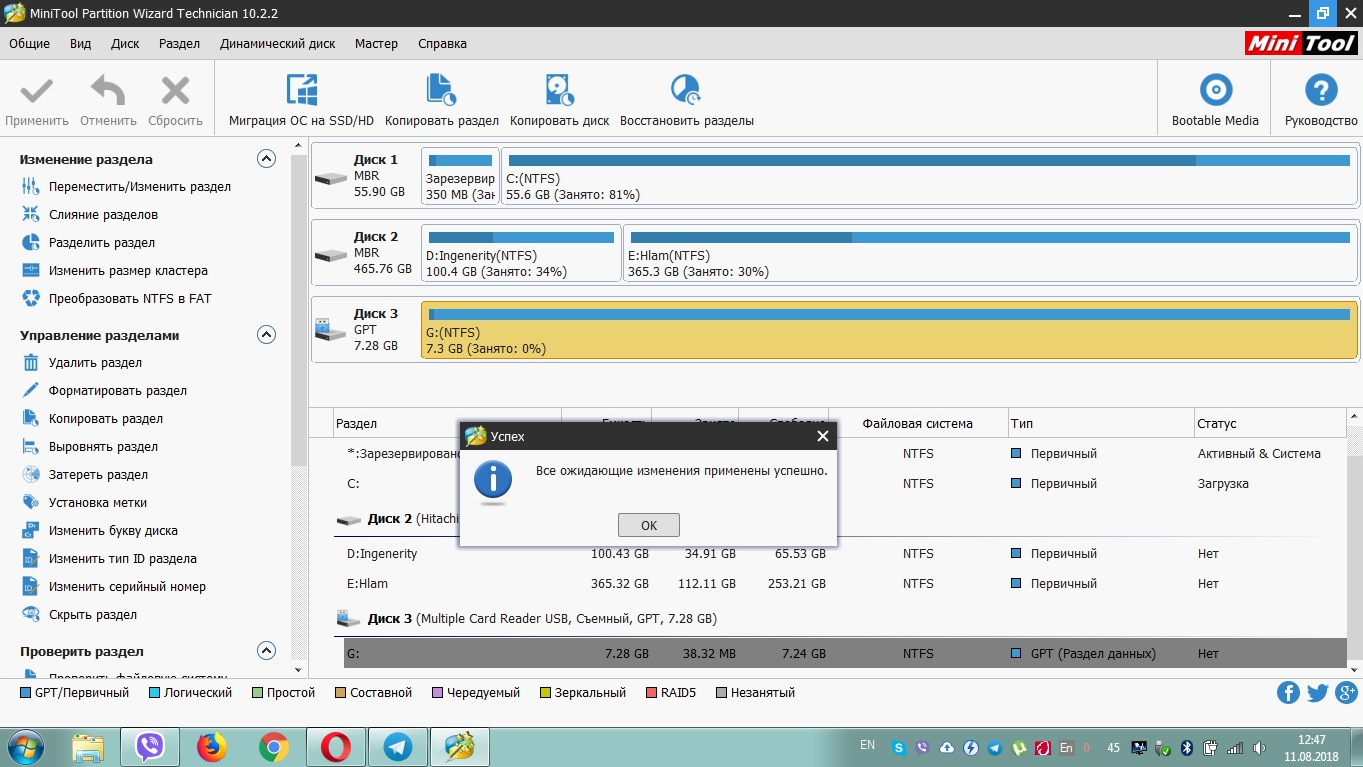Open MiniTool Twitter page icon
Screen dimensions: 1363x767
click(x=1317, y=693)
